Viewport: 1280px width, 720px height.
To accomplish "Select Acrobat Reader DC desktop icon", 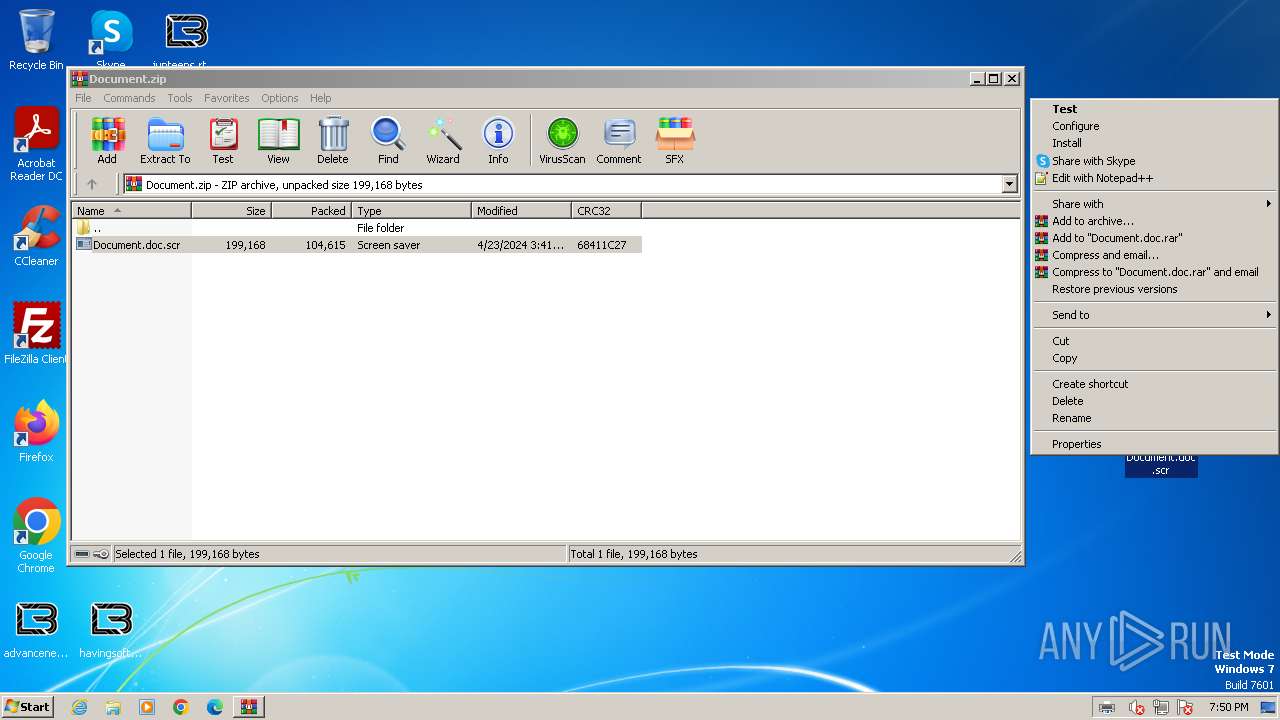I will tap(36, 145).
